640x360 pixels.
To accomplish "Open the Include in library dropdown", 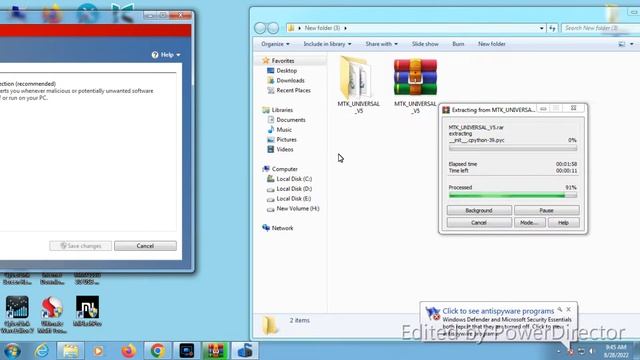I will (327, 44).
